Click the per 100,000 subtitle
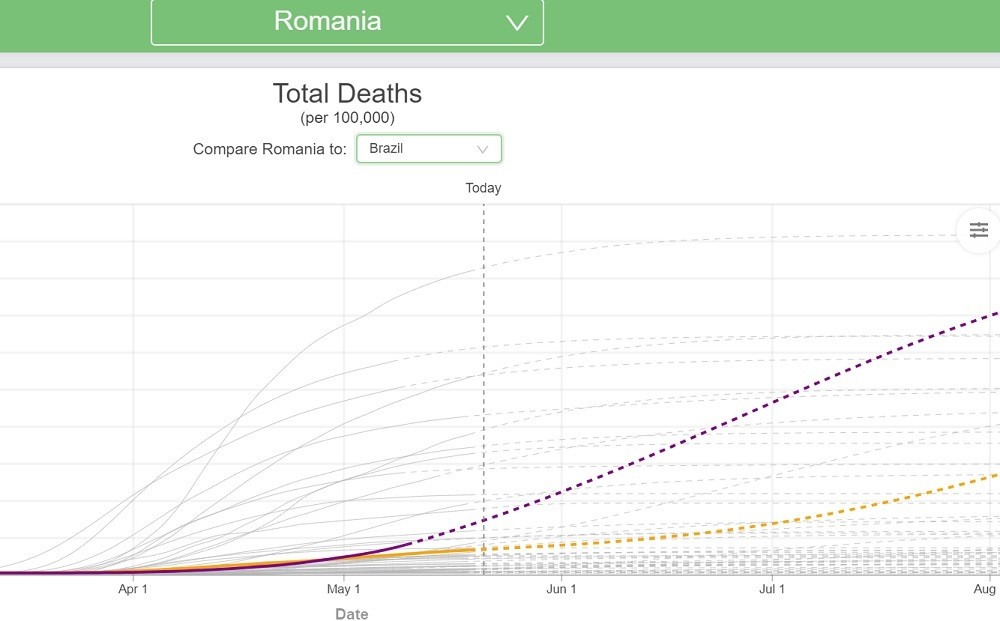 (347, 118)
